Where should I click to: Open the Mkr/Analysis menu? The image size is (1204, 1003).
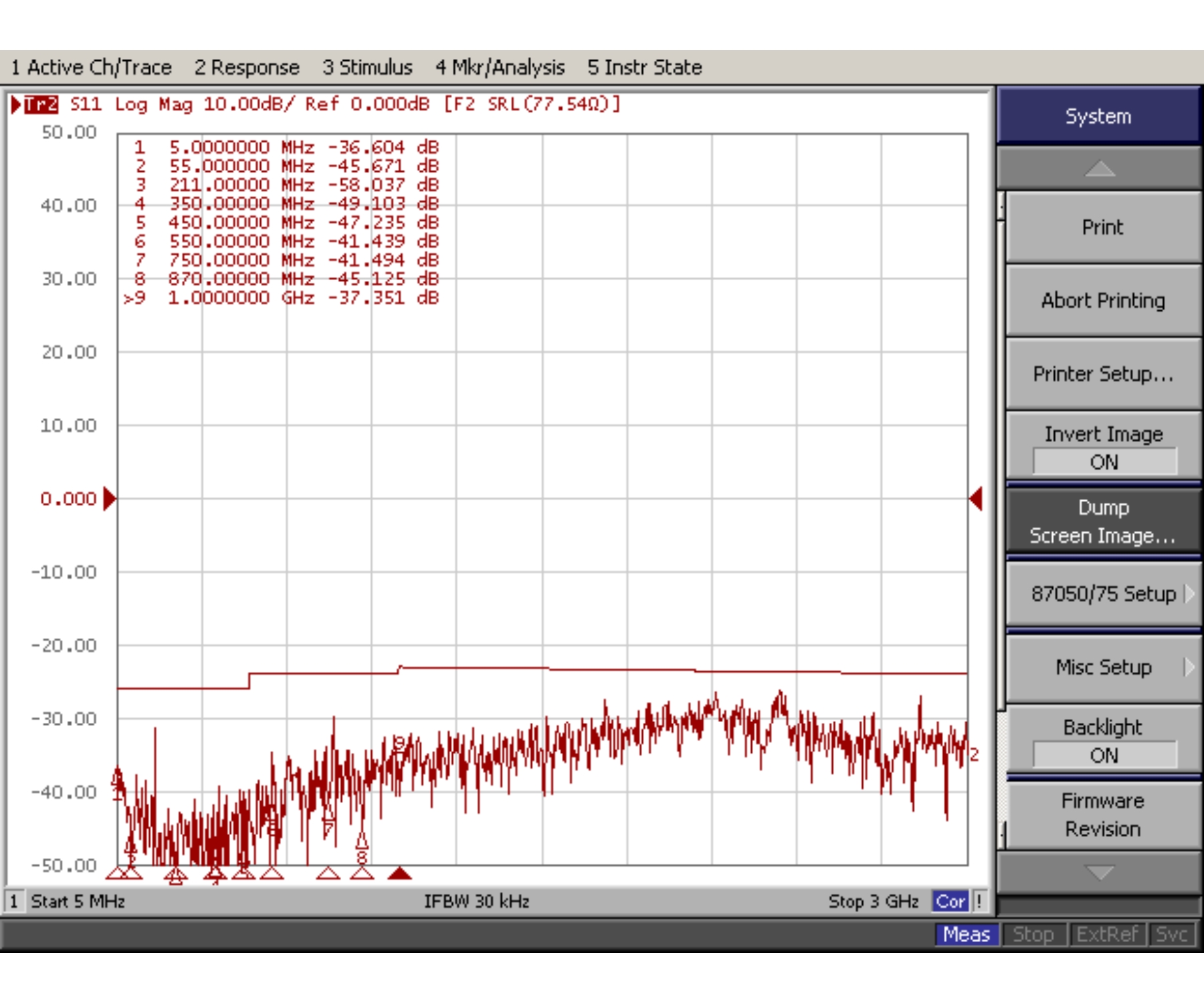(x=500, y=68)
